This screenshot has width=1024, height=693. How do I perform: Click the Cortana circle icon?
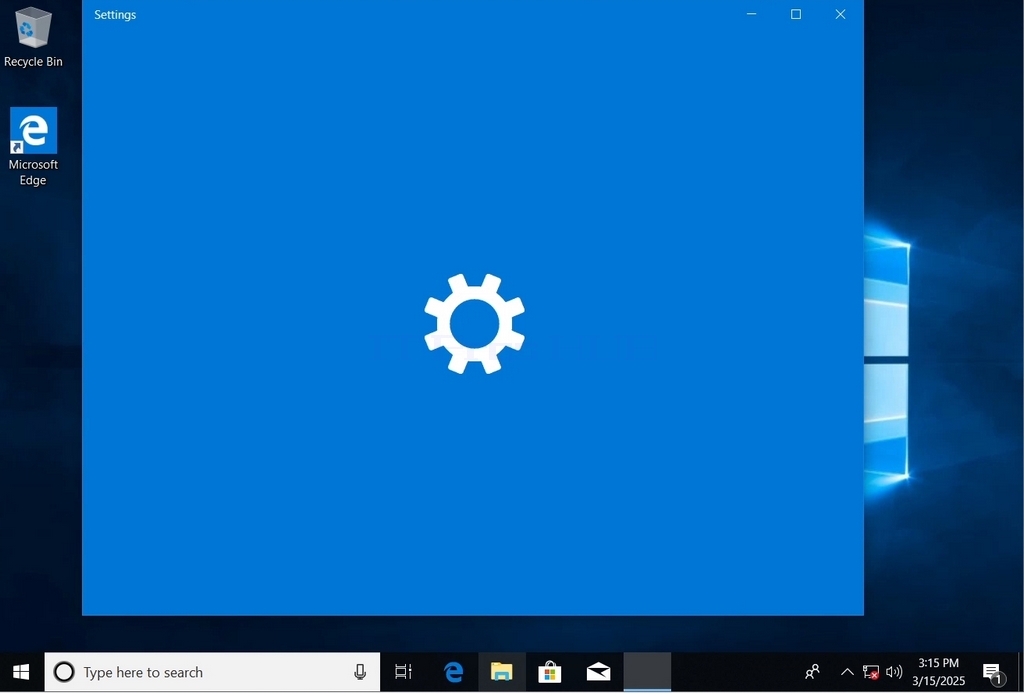click(64, 672)
